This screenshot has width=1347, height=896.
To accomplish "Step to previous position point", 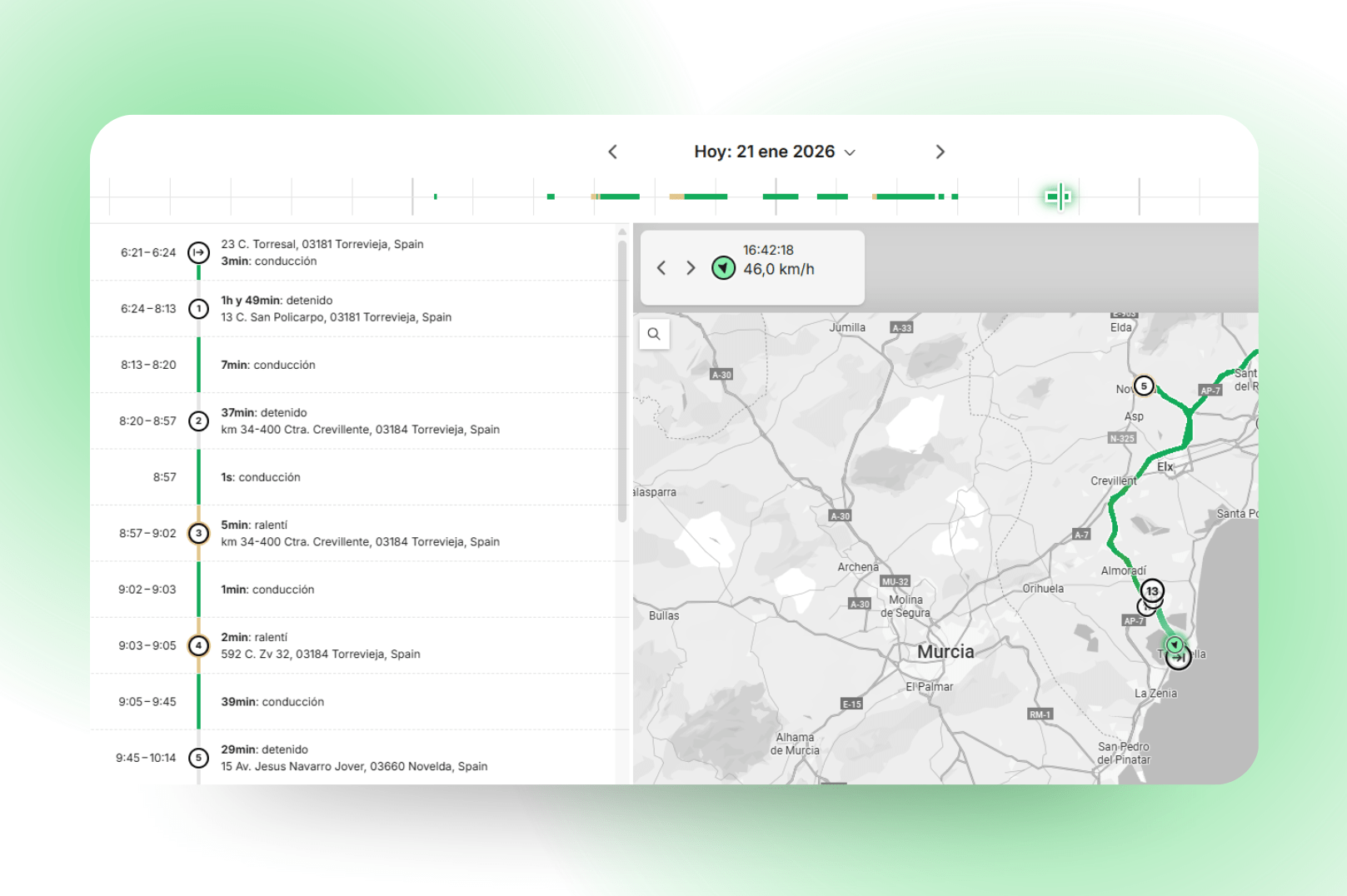I will (661, 268).
